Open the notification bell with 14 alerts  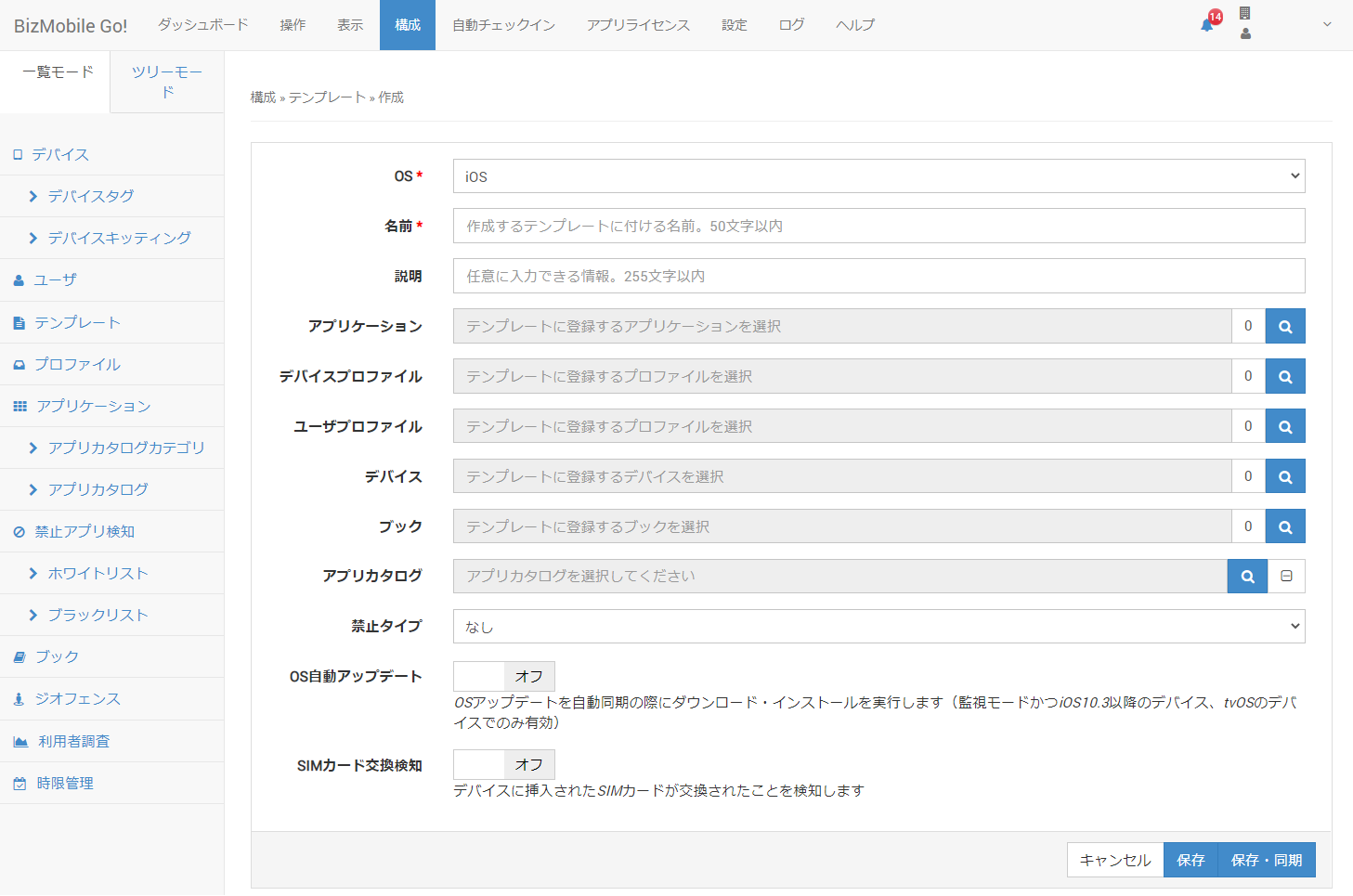(1207, 24)
